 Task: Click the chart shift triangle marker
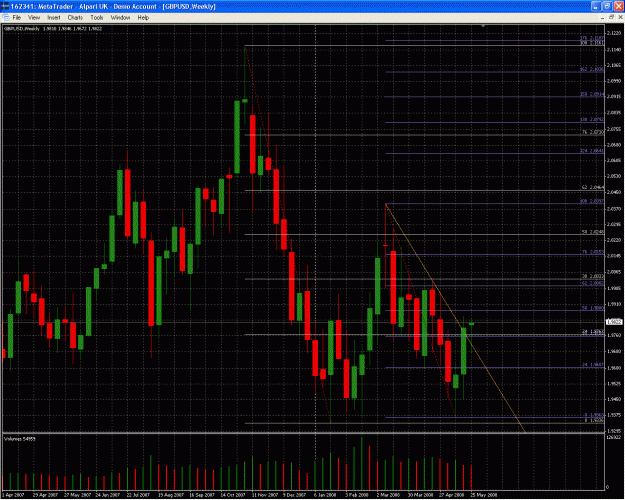pos(483,26)
